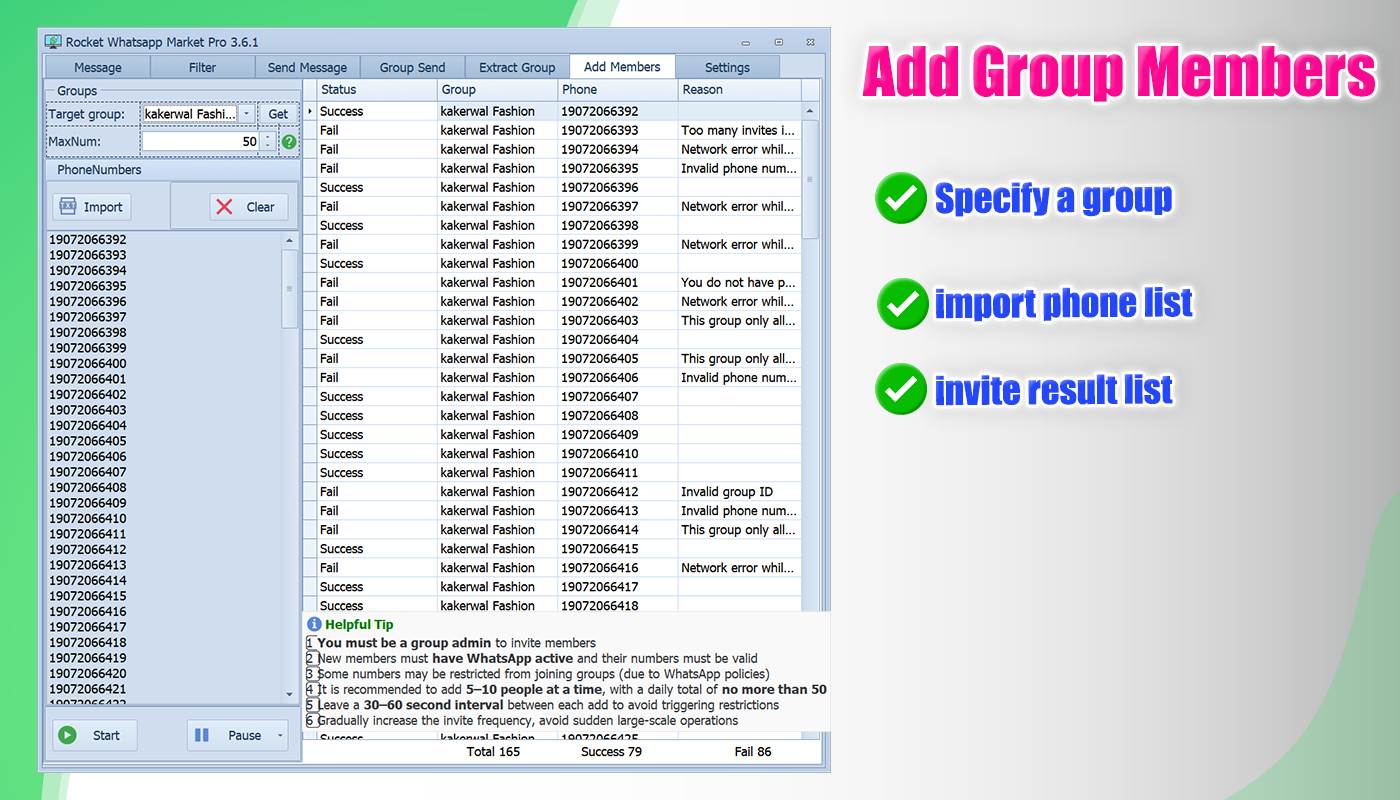Screen dimensions: 1400x800
Task: Select 19072066410 in the PhoneNumbers list
Action: point(88,519)
